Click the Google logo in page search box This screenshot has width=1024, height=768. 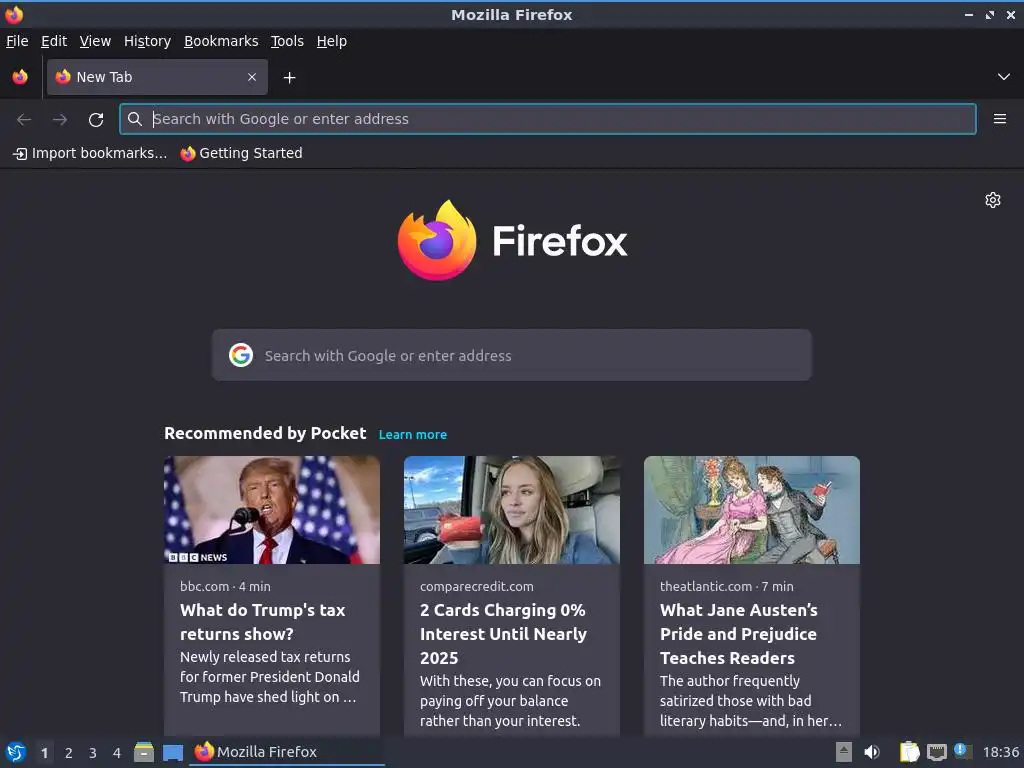(241, 355)
